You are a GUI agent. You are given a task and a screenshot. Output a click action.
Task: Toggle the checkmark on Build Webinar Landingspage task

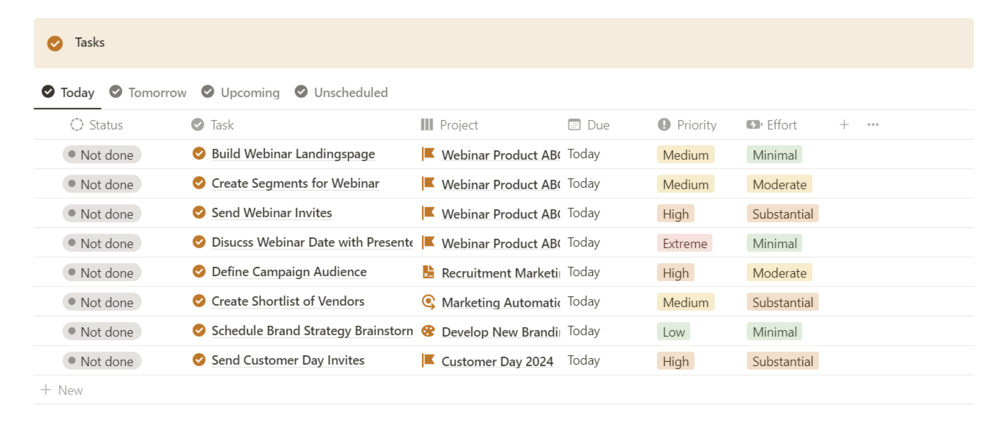click(199, 154)
